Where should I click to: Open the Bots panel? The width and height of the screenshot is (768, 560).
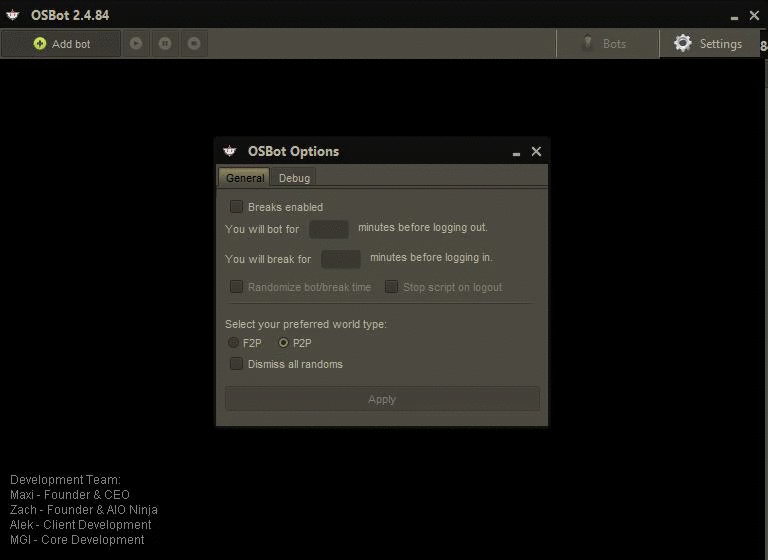click(607, 44)
